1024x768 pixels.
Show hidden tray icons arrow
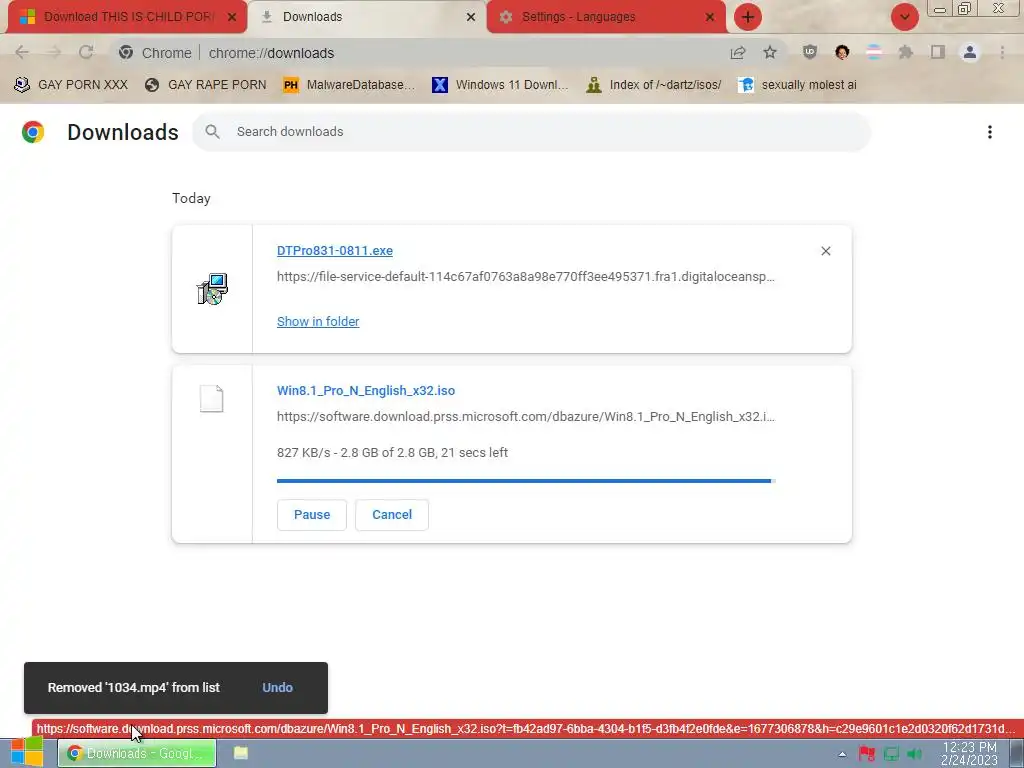pyautogui.click(x=842, y=754)
